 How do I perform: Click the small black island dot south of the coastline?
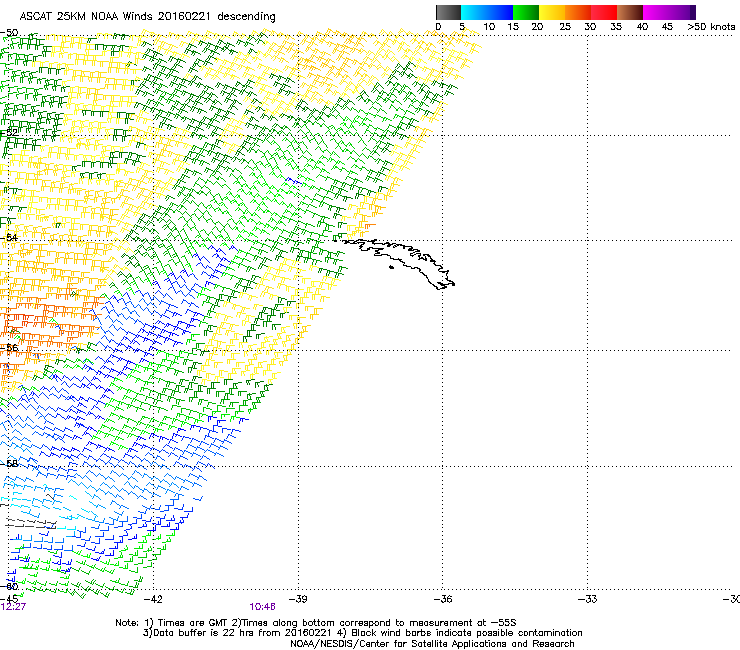(x=391, y=267)
